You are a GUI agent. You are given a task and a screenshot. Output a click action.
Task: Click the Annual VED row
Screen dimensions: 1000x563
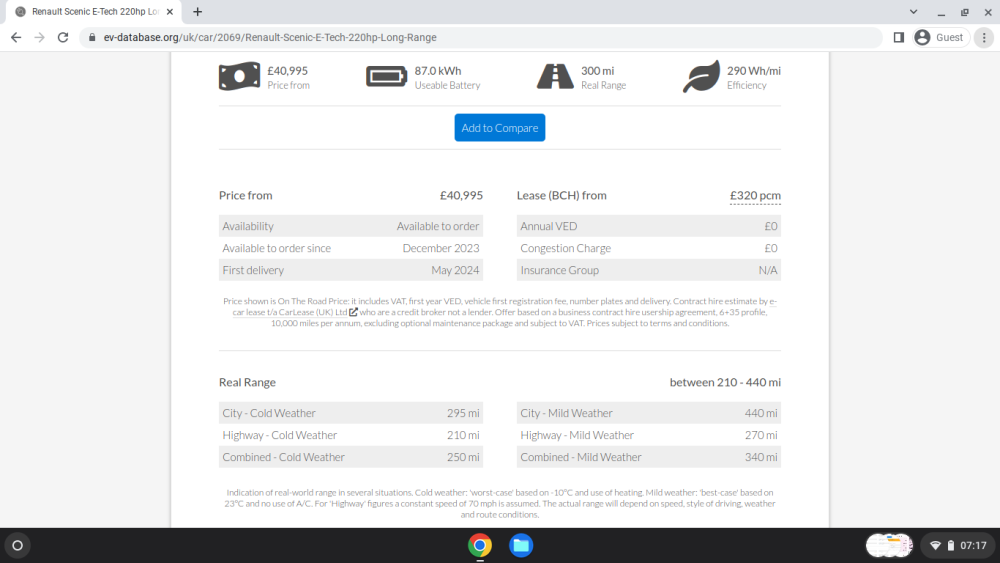(x=649, y=226)
